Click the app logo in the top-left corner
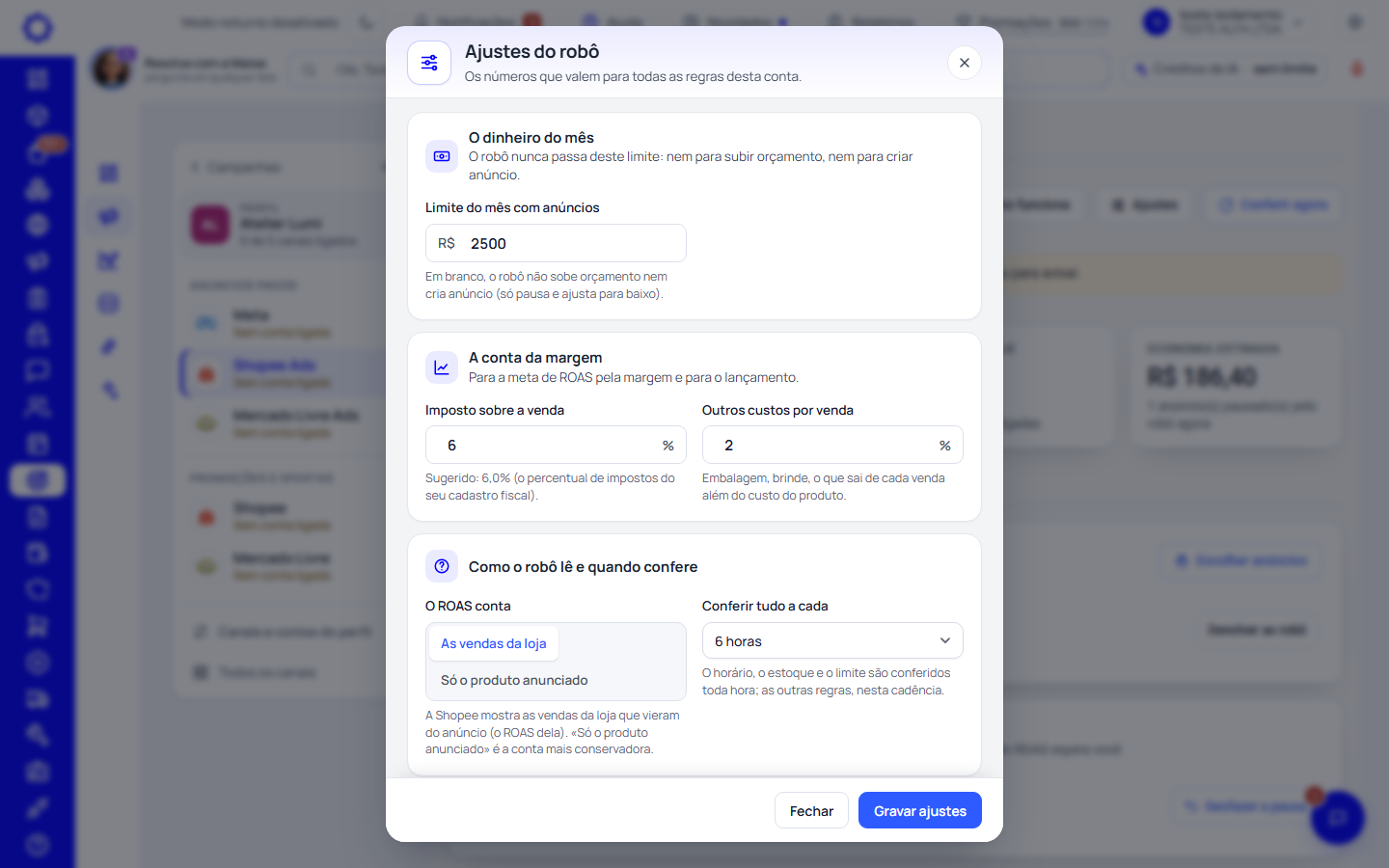 38,27
